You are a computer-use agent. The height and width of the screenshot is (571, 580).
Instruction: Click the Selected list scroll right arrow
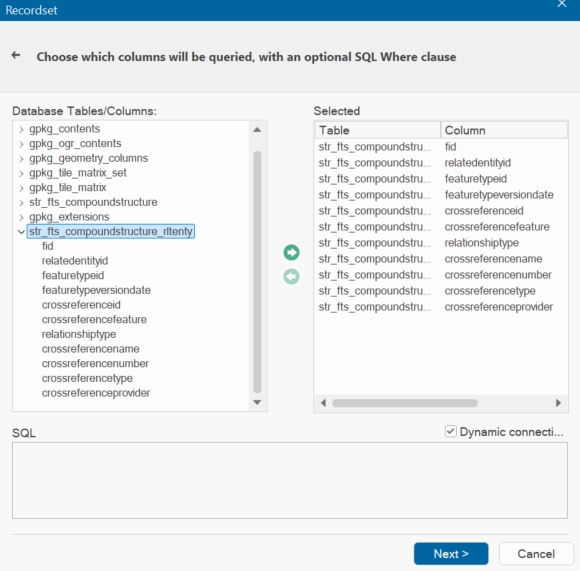click(x=558, y=403)
